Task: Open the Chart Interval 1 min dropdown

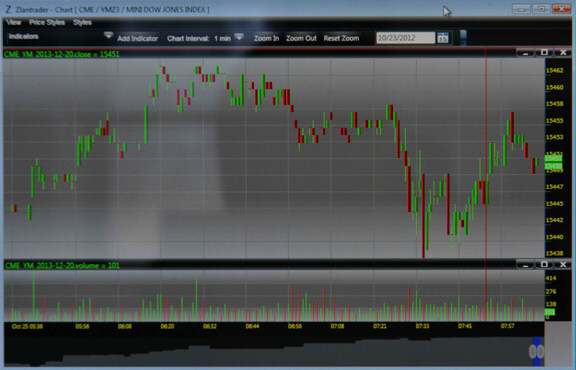Action: [239, 37]
